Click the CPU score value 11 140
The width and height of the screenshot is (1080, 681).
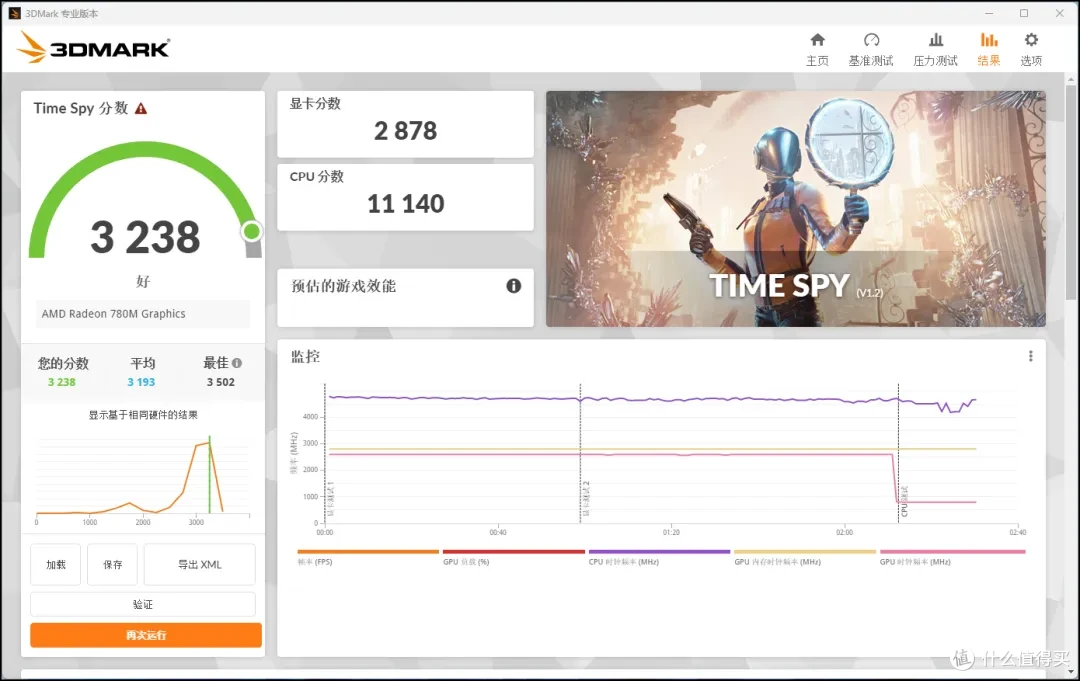(x=405, y=204)
